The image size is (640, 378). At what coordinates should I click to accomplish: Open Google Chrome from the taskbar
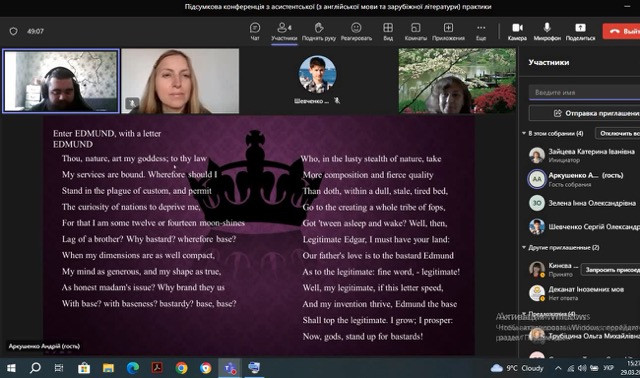pos(181,368)
